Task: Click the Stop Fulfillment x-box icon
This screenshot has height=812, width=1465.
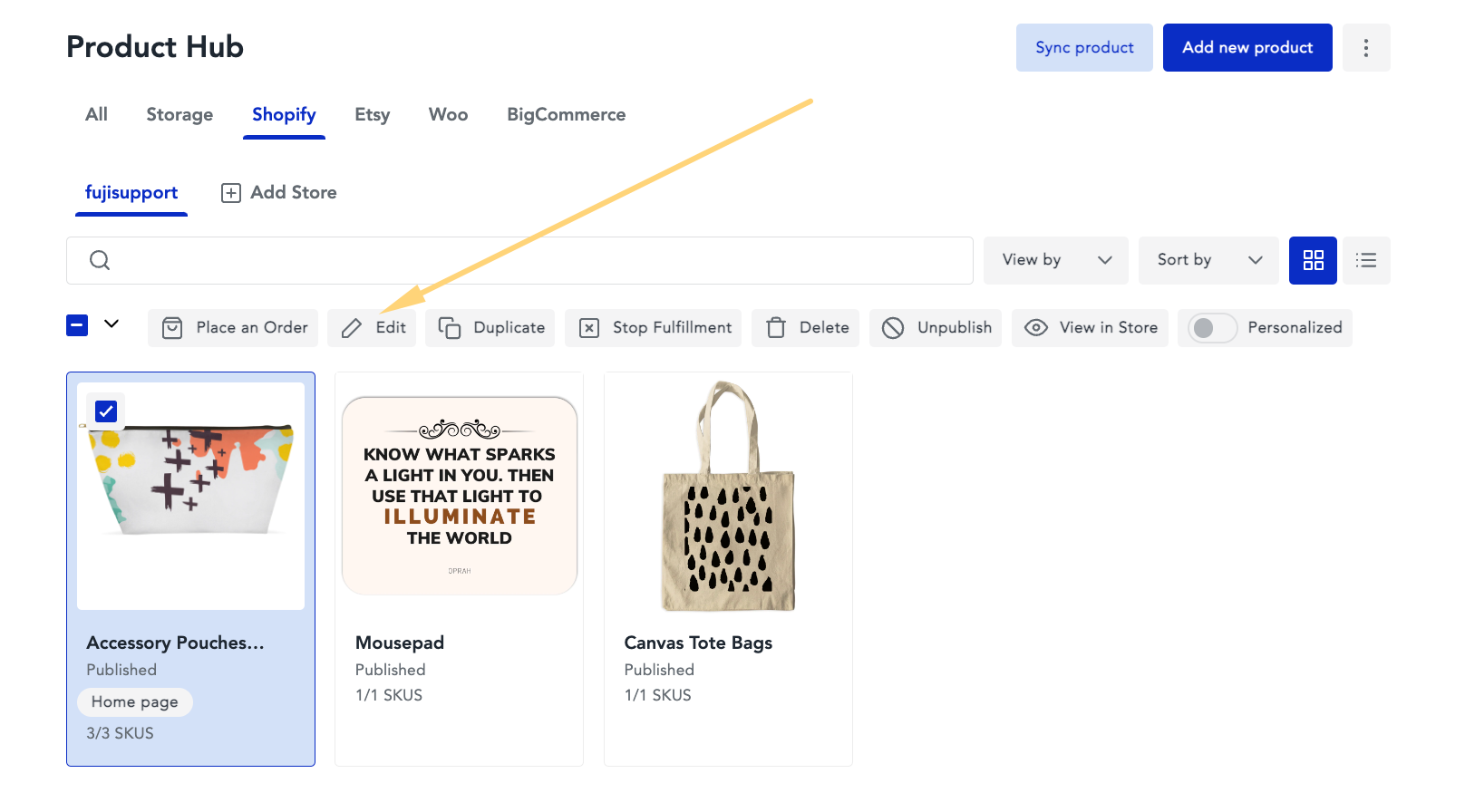Action: coord(589,328)
